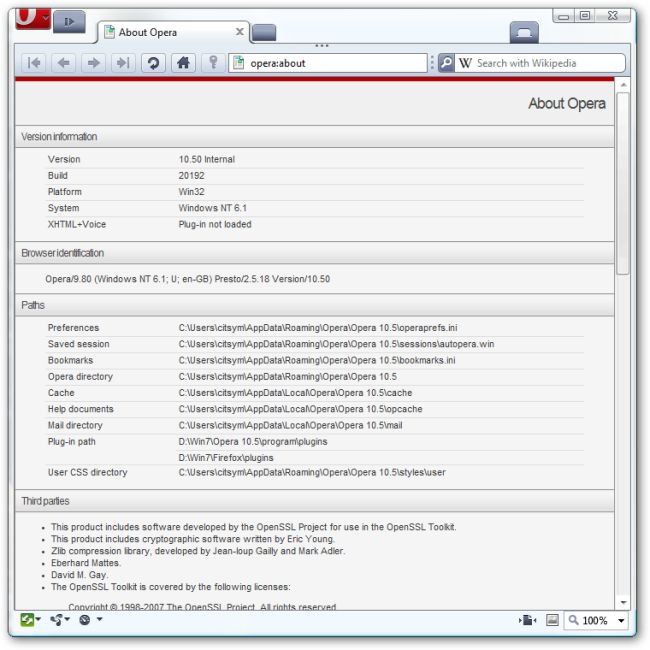
Task: Click the D:\Win7\Firefox\plugins path
Action: pos(226,458)
